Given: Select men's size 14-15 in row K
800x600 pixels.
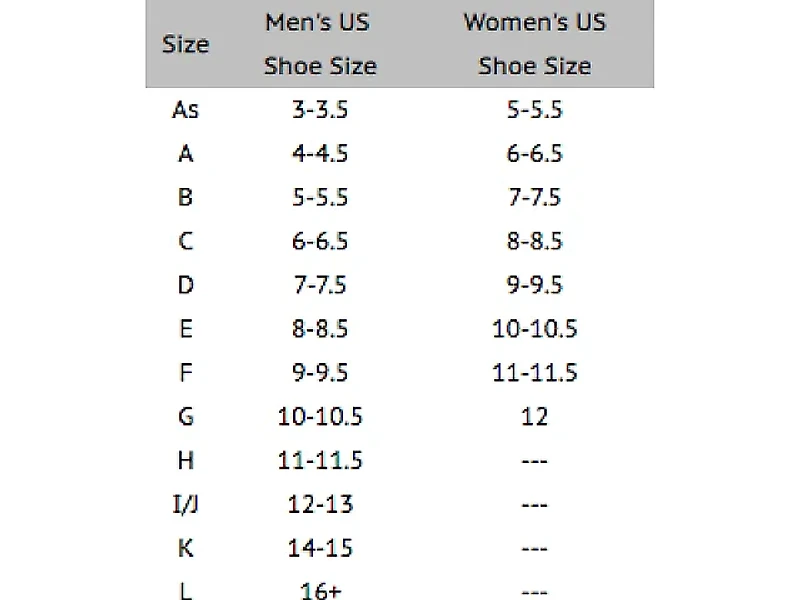Looking at the screenshot, I should [x=320, y=548].
